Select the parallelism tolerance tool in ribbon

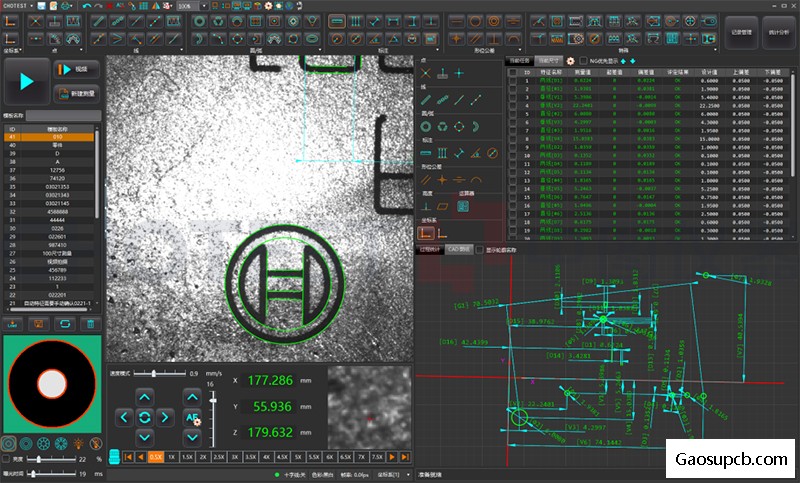(x=475, y=39)
